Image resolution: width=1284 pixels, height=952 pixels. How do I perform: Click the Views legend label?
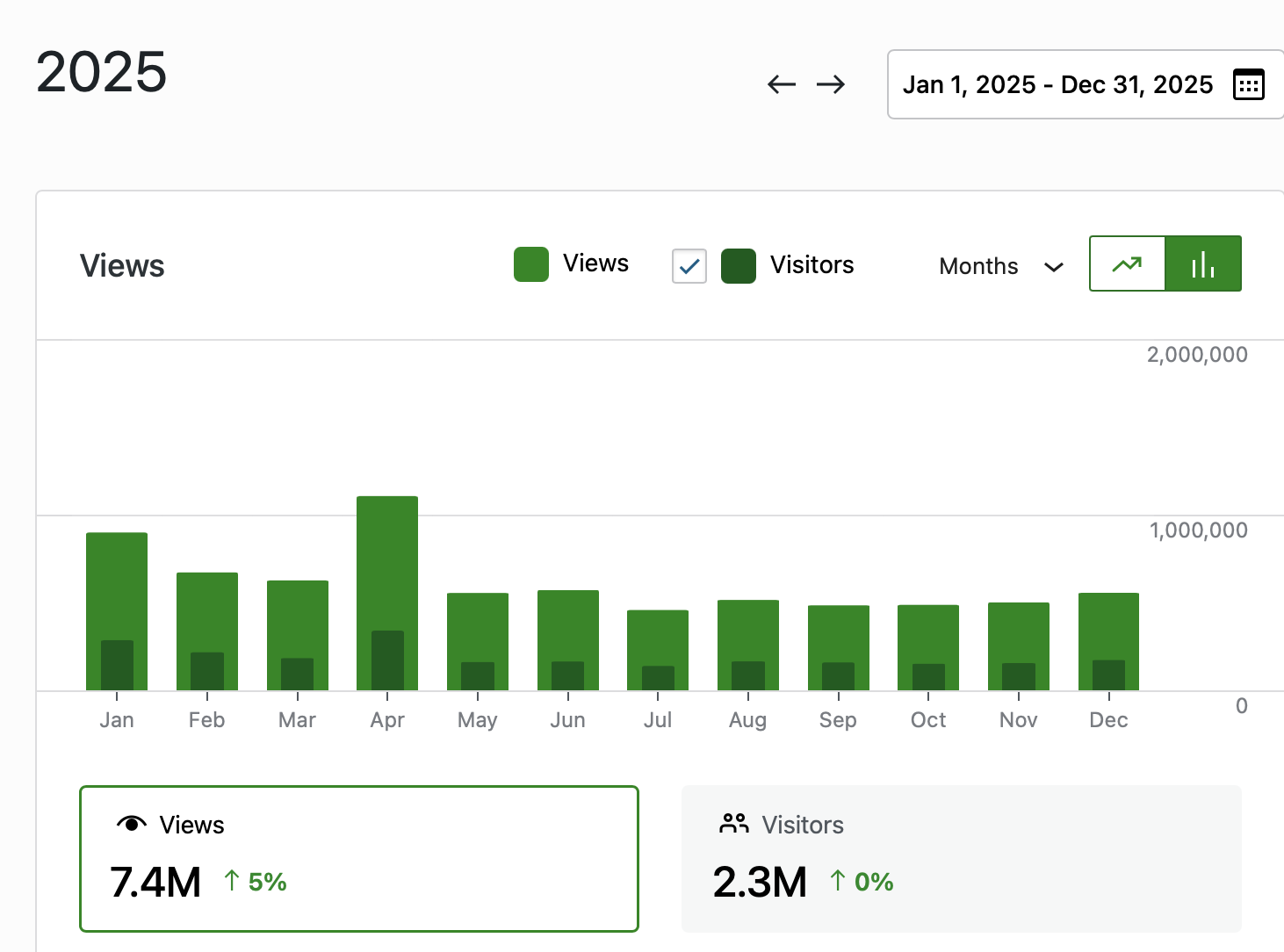595,263
